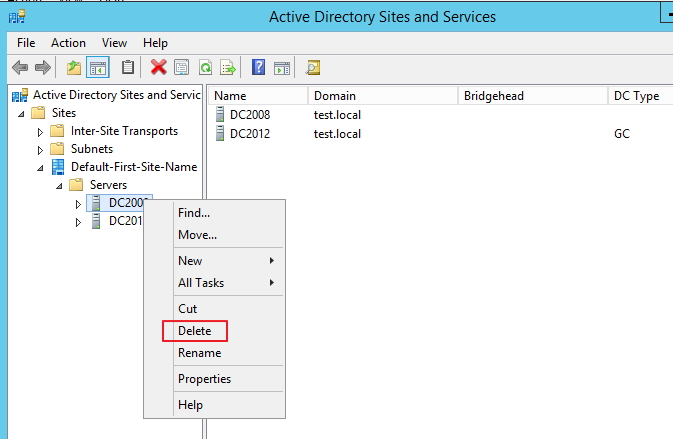
Task: Click the Find magnifier toolbar icon
Action: pos(313,67)
